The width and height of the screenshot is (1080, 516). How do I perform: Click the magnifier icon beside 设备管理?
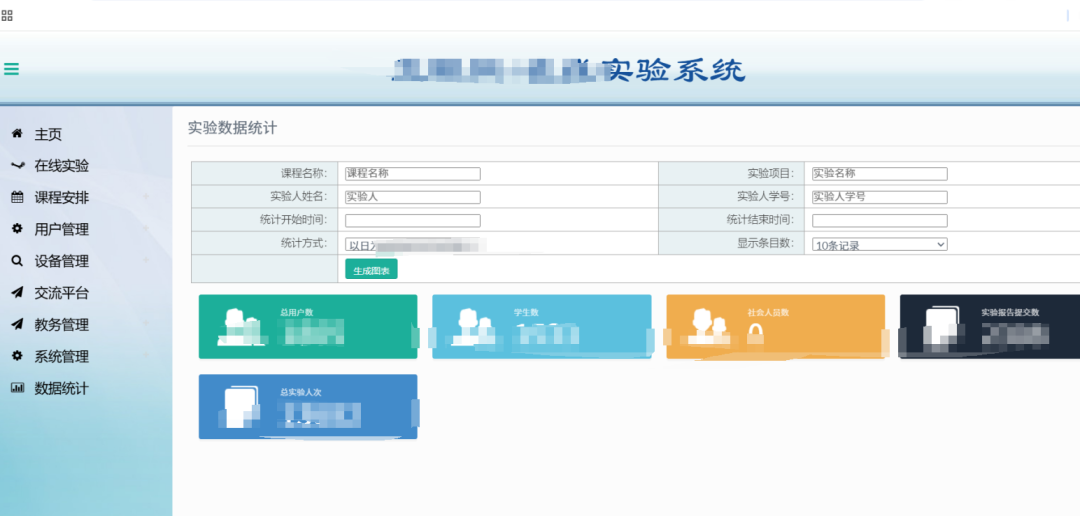(x=17, y=261)
